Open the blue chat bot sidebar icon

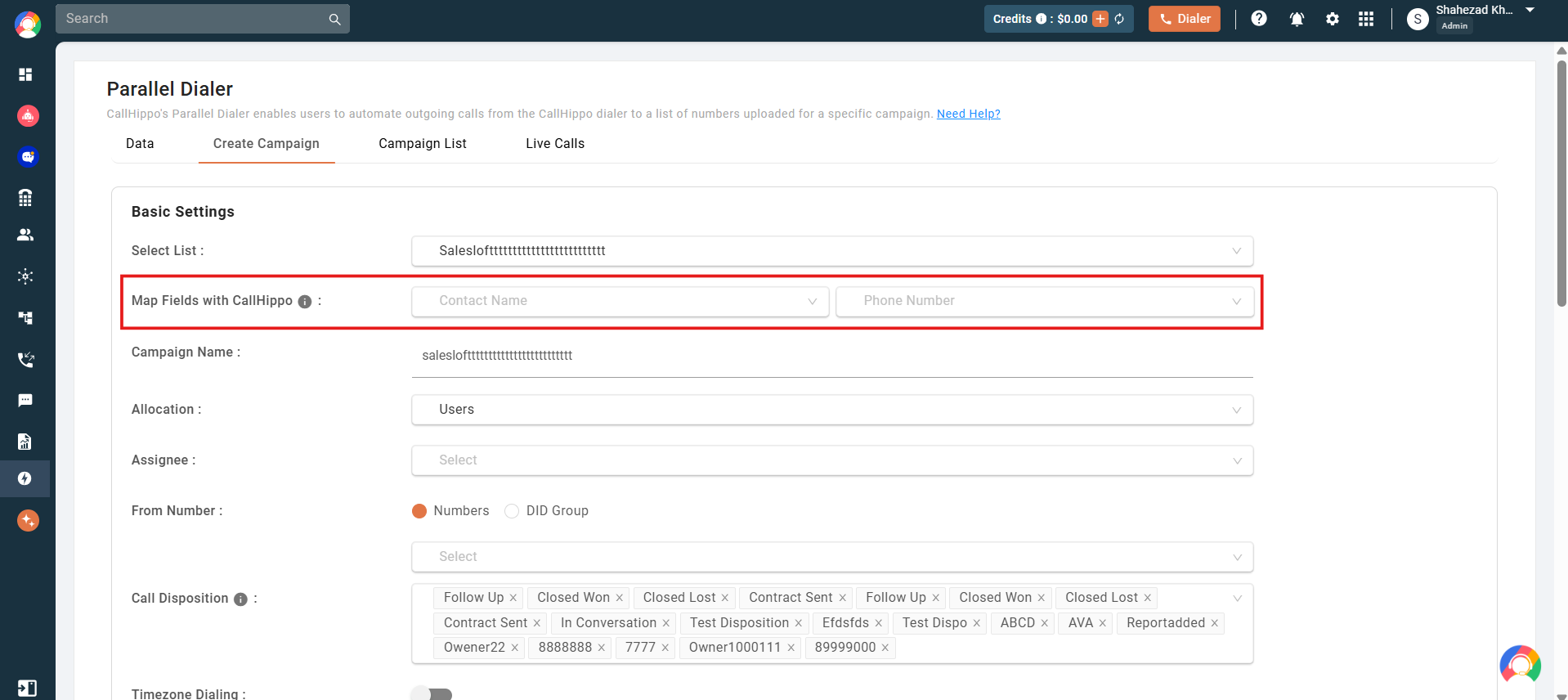tap(28, 156)
